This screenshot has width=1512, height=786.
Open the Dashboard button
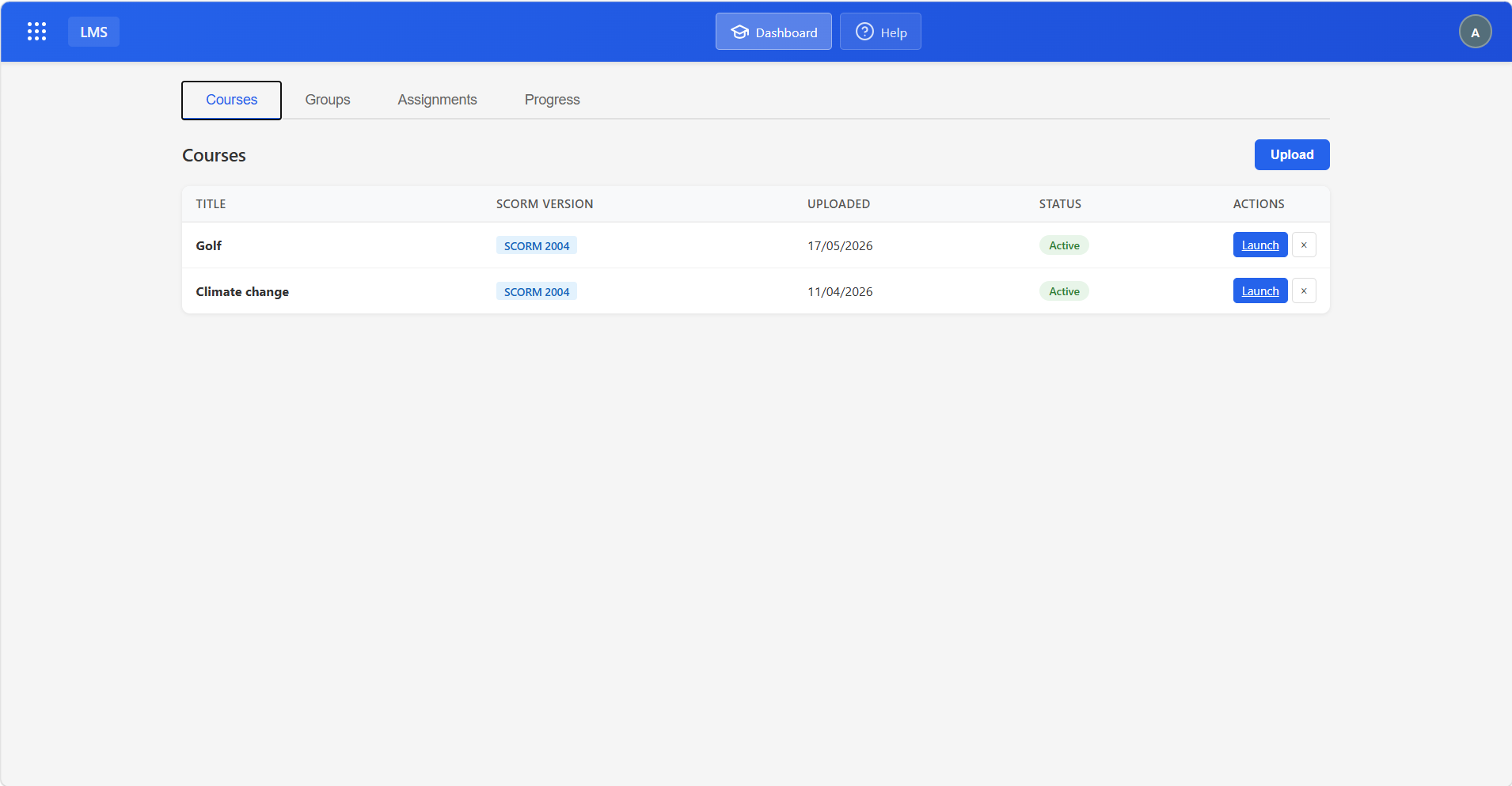[x=773, y=32]
